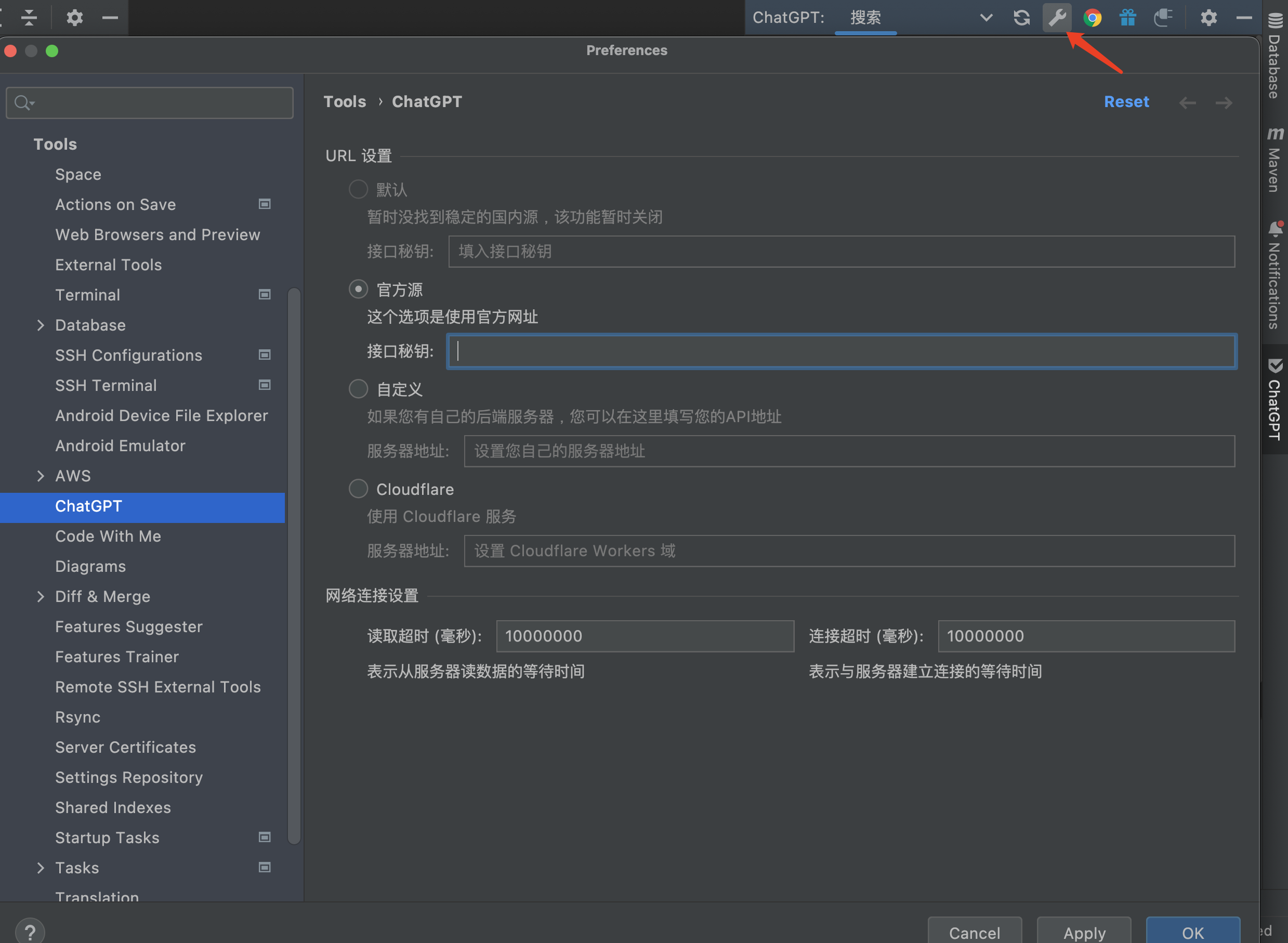
Task: Open the gear options in ChatGPT tool window
Action: tap(1208, 18)
